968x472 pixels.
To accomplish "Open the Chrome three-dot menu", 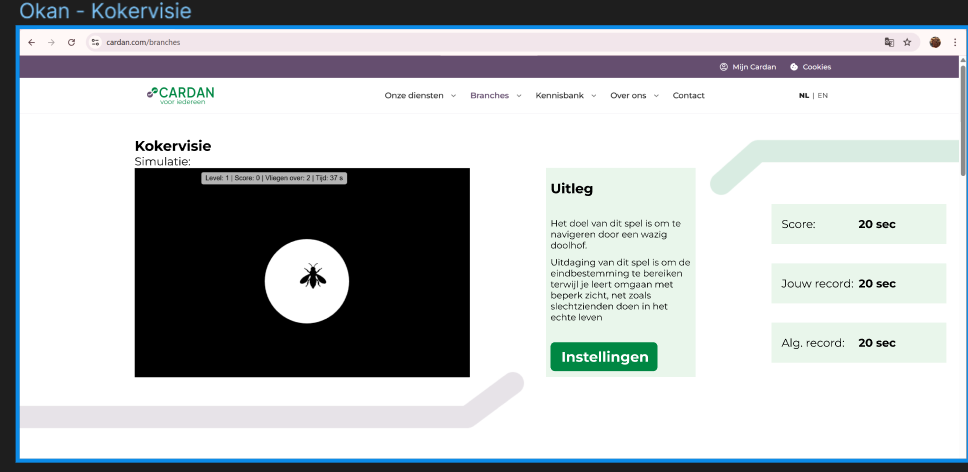I will click(x=955, y=42).
